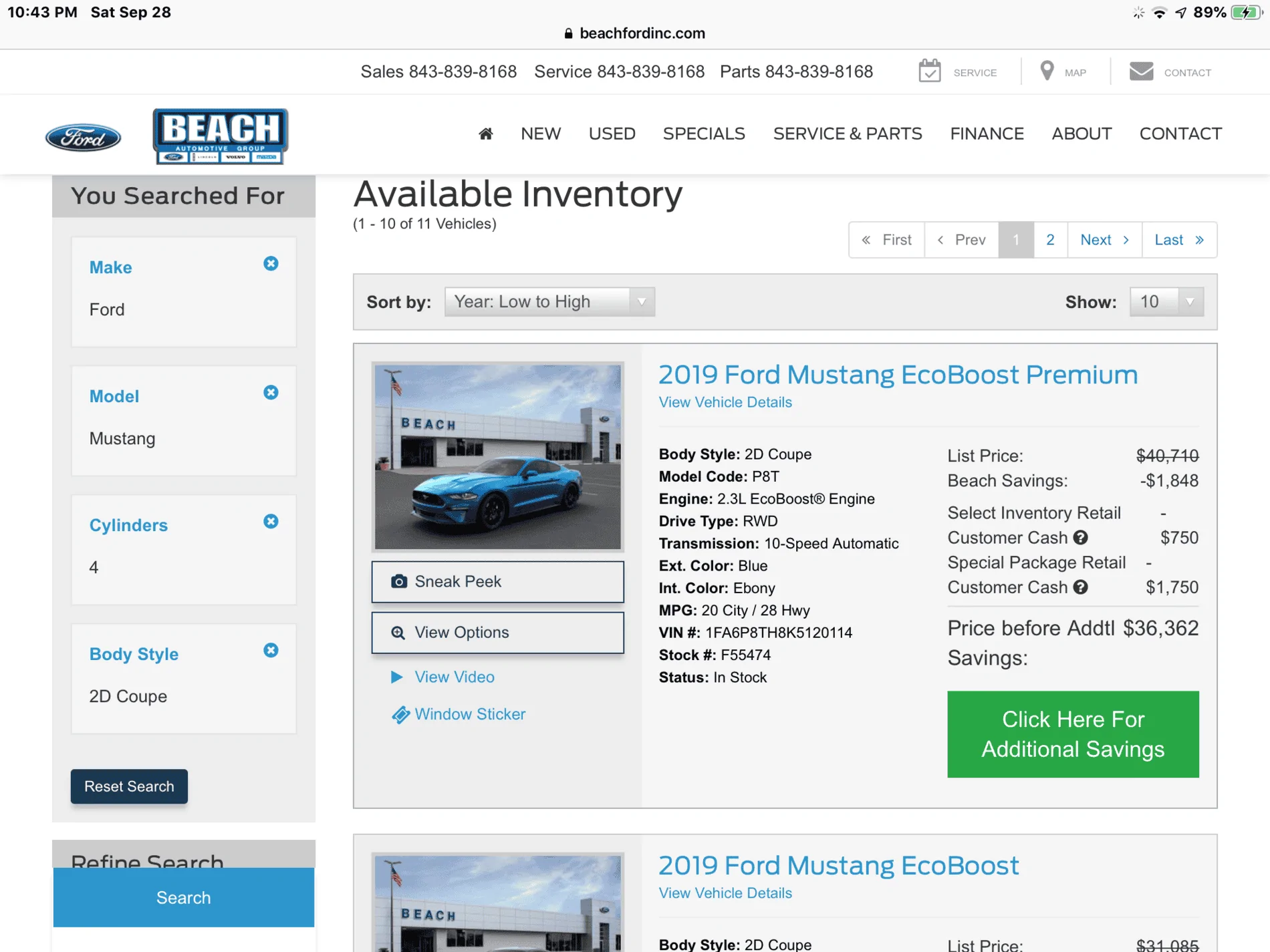Show help for Special Package Customer Cash
The height and width of the screenshot is (952, 1270).
click(x=1080, y=587)
